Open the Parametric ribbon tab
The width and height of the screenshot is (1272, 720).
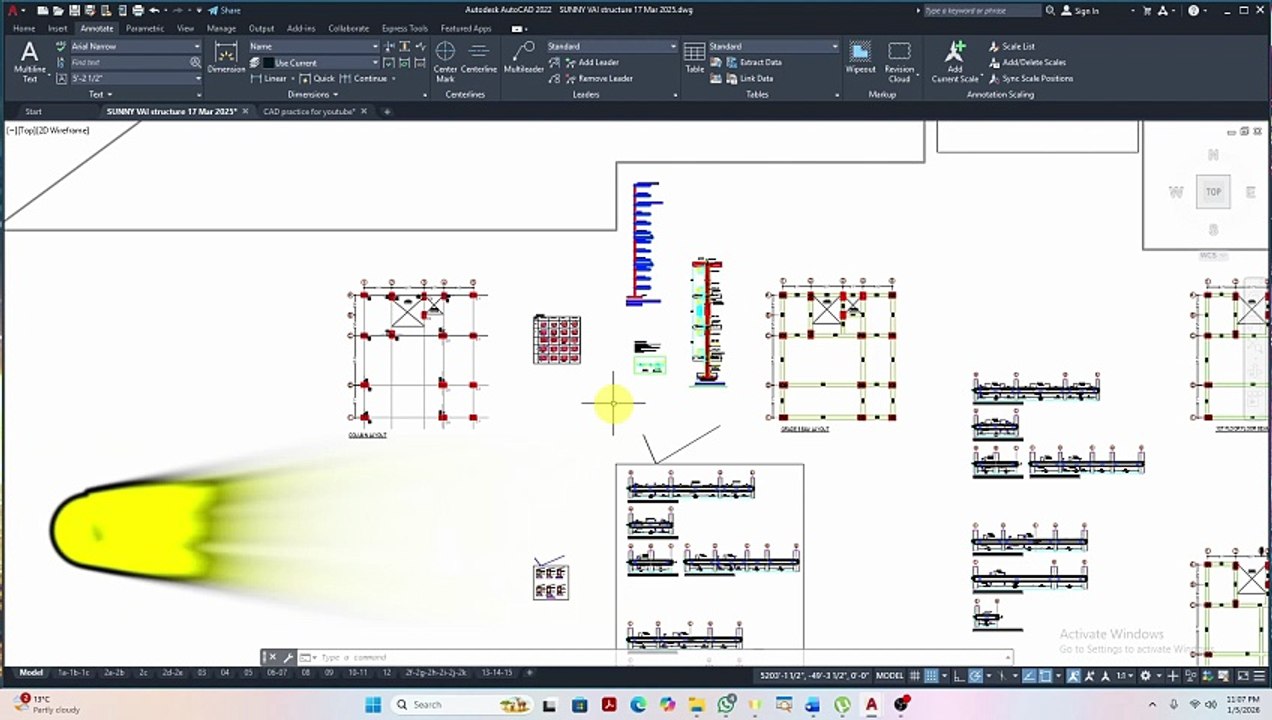[145, 29]
